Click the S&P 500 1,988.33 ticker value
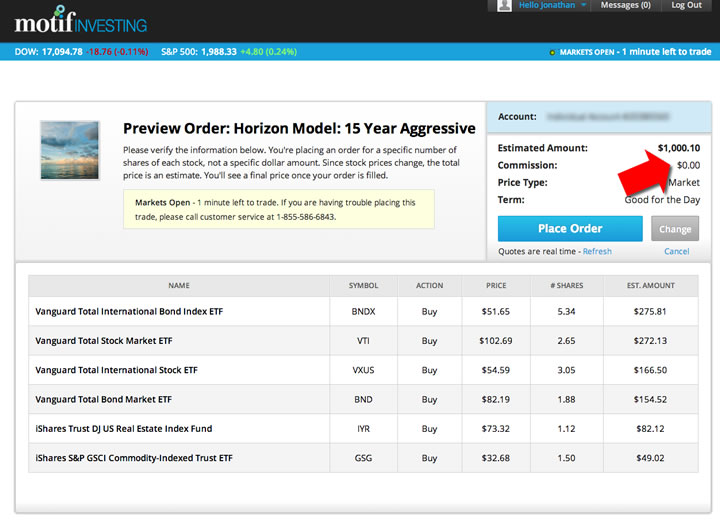Viewport: 720px width, 520px height. (219, 52)
